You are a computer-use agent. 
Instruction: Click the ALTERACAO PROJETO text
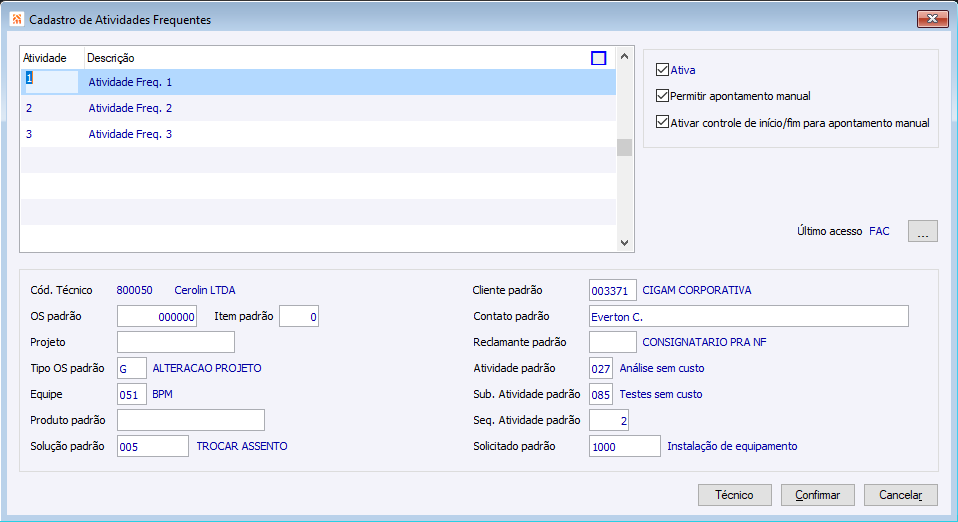coord(207,368)
